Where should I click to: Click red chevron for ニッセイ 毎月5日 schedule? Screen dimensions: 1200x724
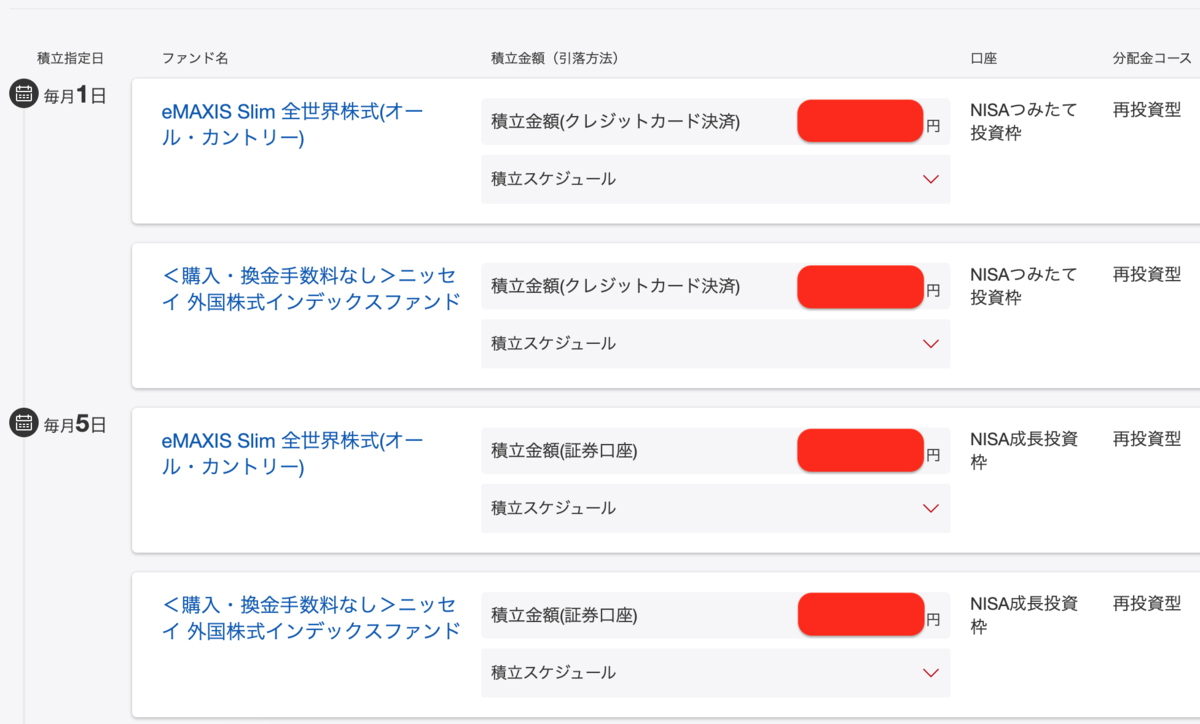pos(931,673)
